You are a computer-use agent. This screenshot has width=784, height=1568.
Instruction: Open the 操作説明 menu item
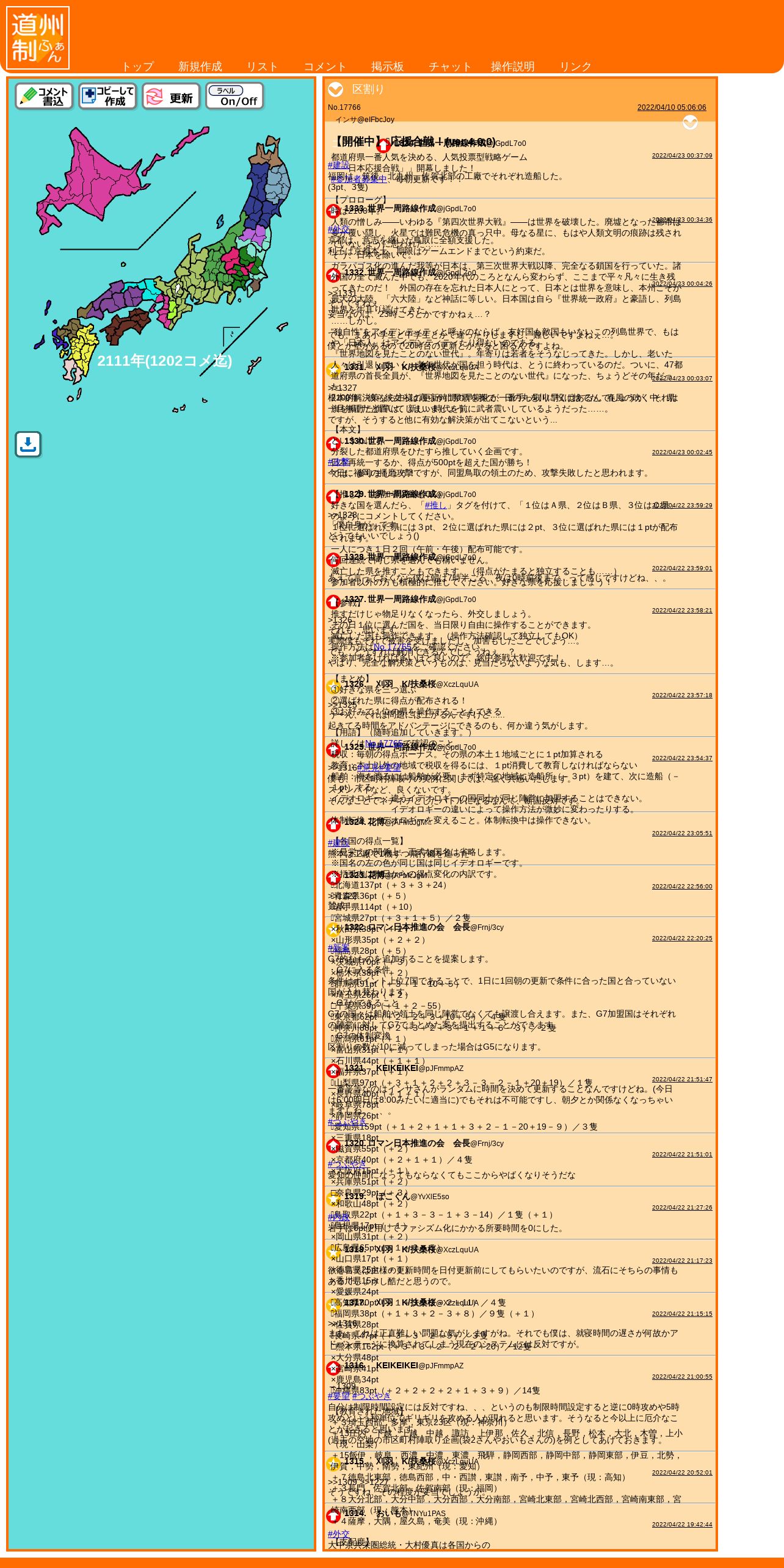tap(513, 67)
